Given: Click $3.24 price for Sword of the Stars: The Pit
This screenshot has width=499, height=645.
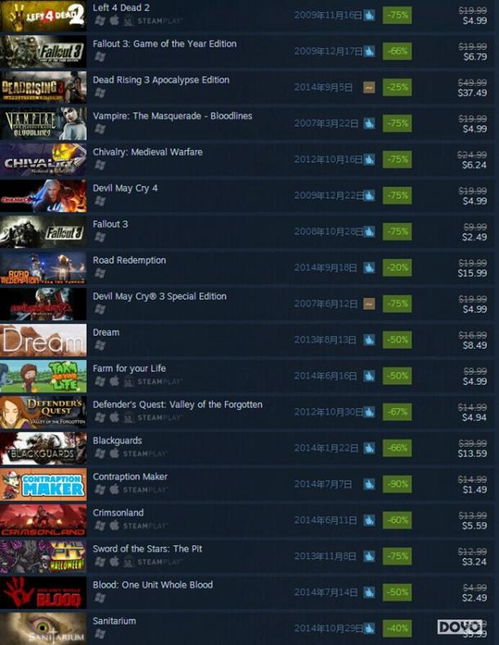Looking at the screenshot, I should (x=474, y=562).
